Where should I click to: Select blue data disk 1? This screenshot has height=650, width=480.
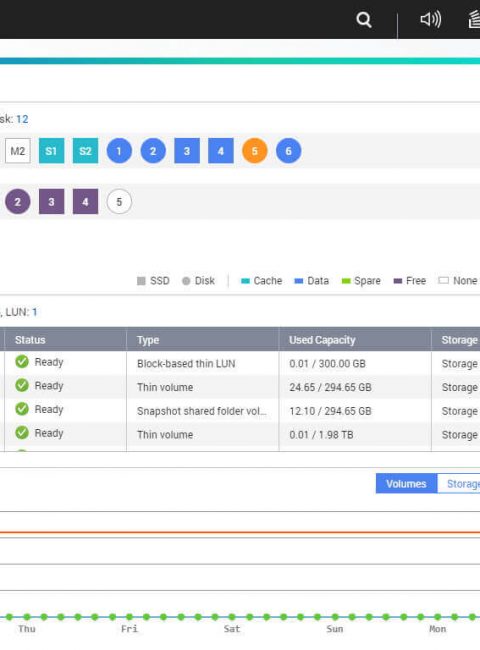tap(119, 151)
